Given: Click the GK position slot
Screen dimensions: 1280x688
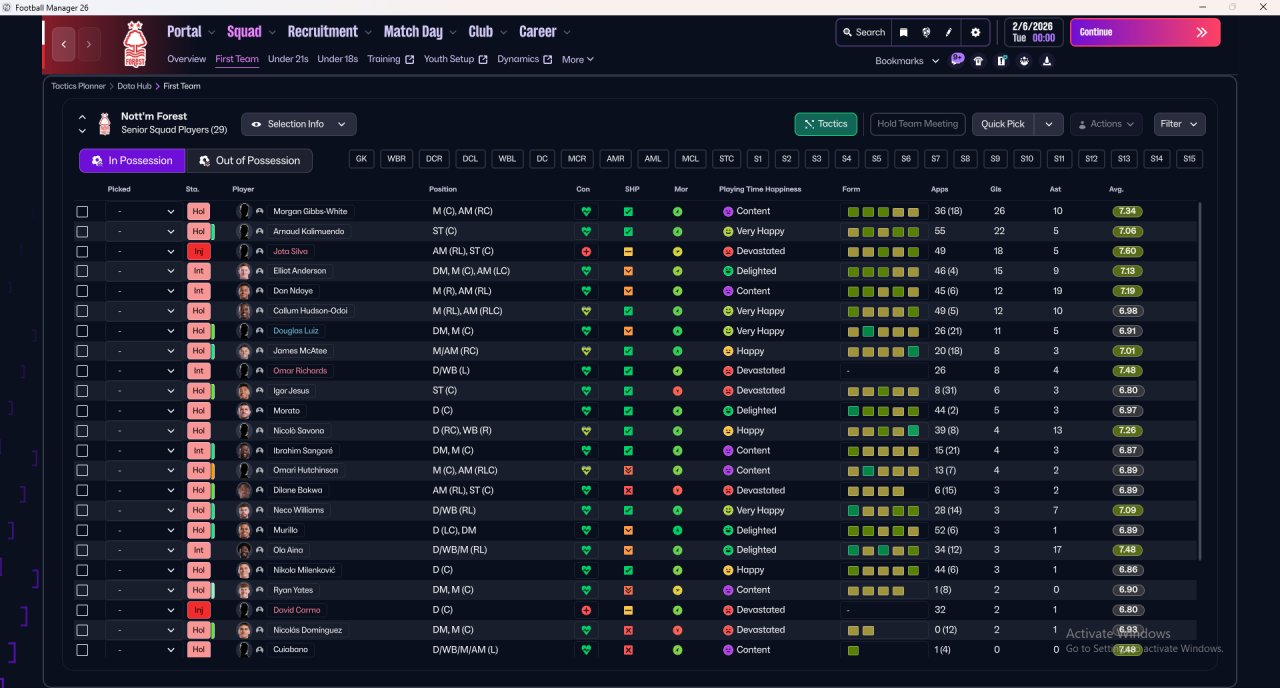Looking at the screenshot, I should tap(362, 159).
